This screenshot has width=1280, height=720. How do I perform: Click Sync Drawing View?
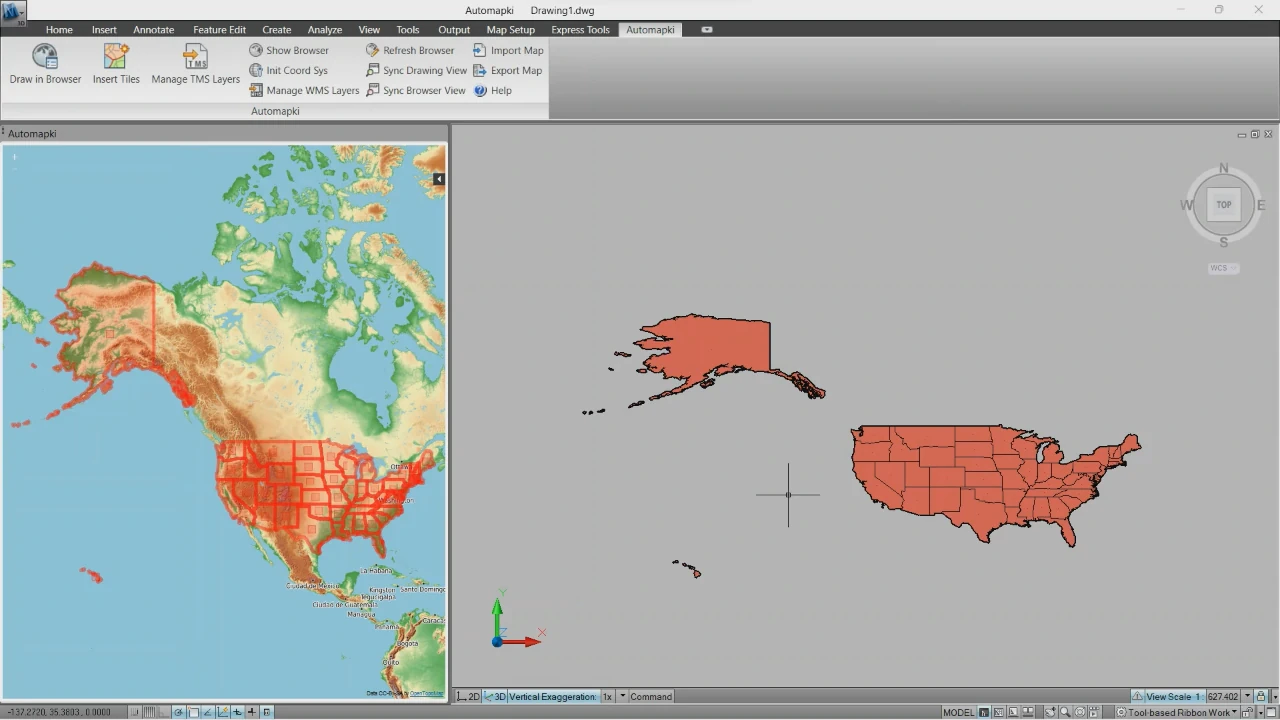pyautogui.click(x=416, y=70)
